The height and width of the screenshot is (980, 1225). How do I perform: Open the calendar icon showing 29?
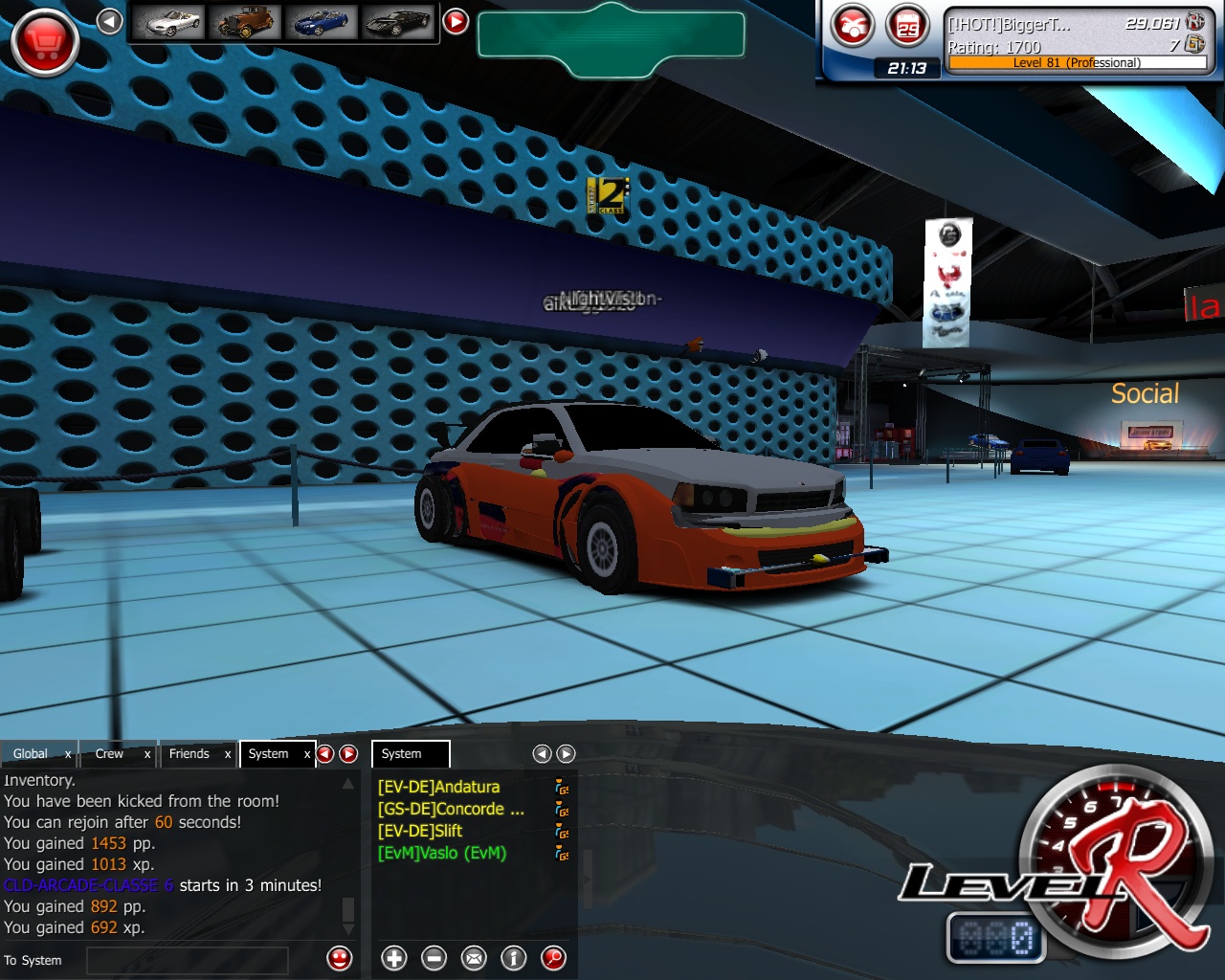907,26
